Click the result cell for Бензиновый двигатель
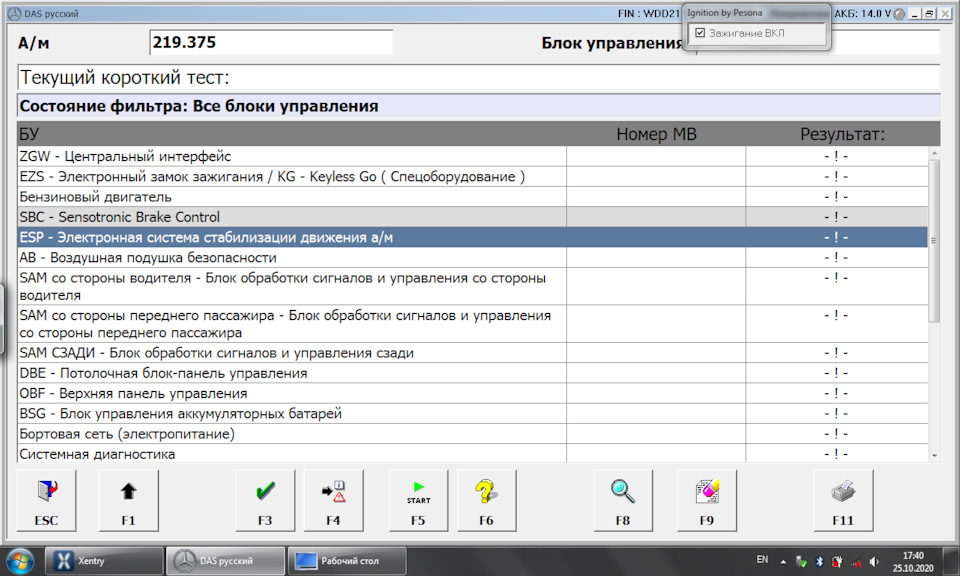Image resolution: width=960 pixels, height=576 pixels. [837, 196]
